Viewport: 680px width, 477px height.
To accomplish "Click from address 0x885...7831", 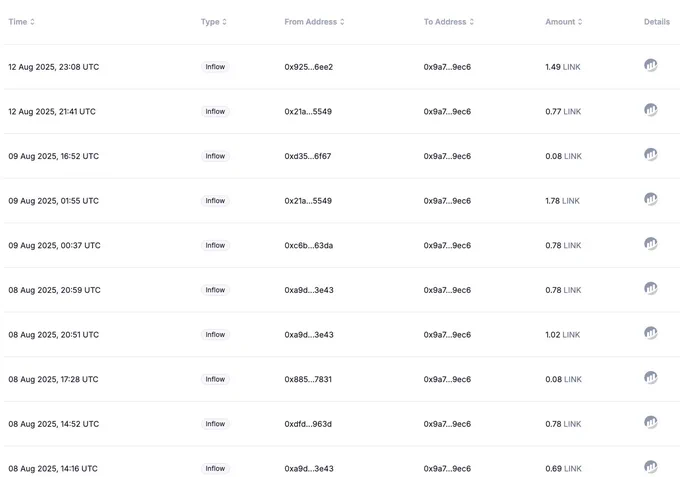I will 308,379.
